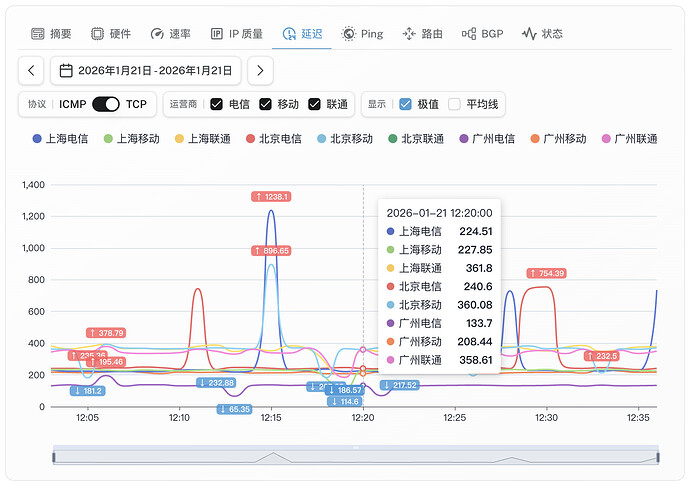Screen dimensions: 690x486
Task: Click the 114.6 minimum marker label
Action: (345, 401)
